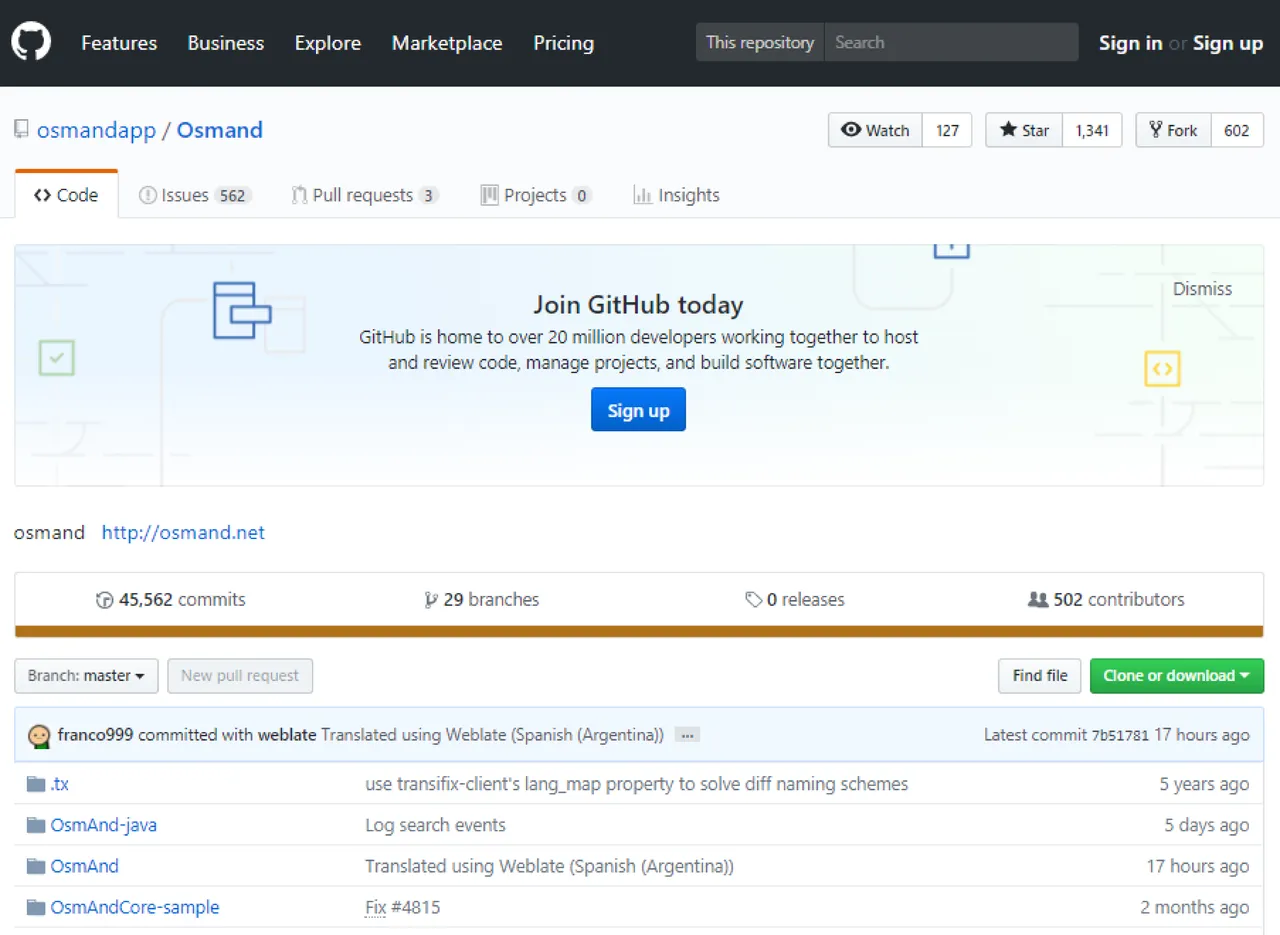1280x935 pixels.
Task: Open the franco999 avatar image
Action: (40, 735)
